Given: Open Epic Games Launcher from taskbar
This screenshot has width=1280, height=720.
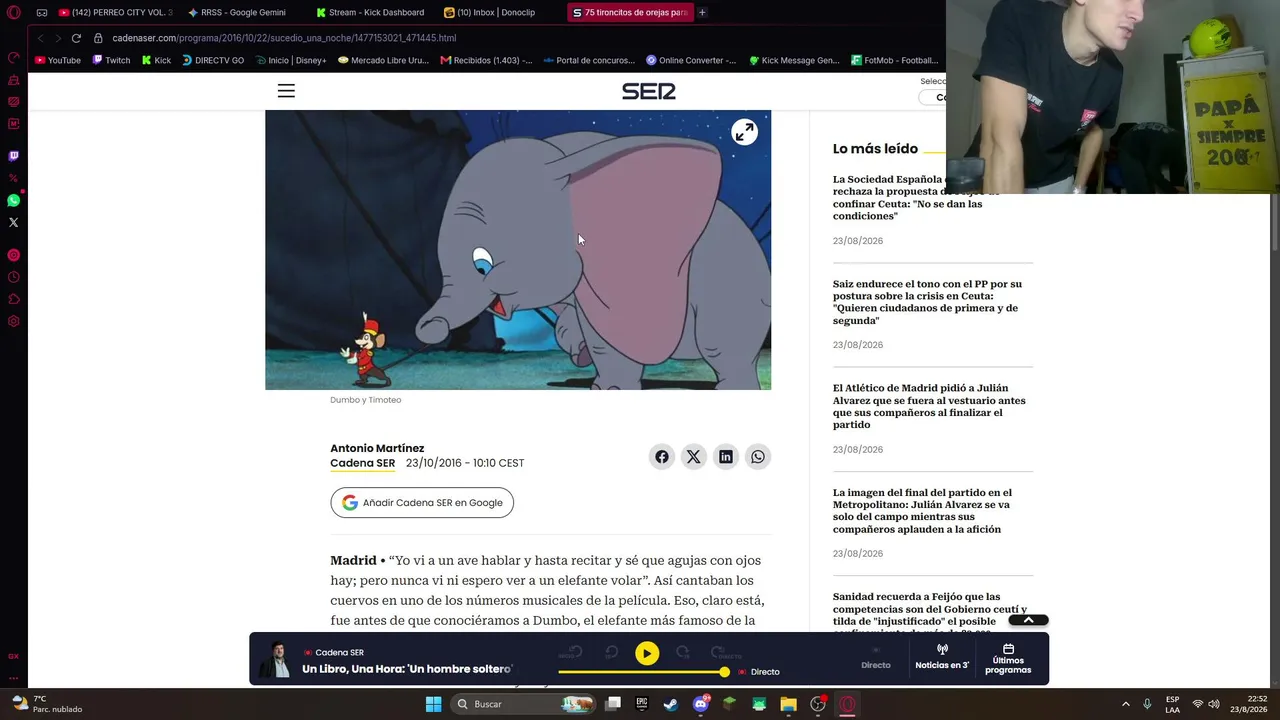Looking at the screenshot, I should coord(642,704).
